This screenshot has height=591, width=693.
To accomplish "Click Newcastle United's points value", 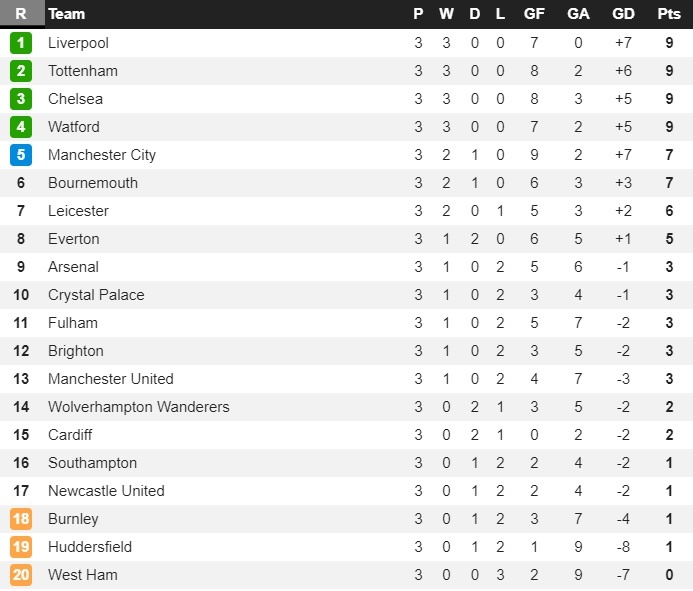I will click(x=669, y=491).
